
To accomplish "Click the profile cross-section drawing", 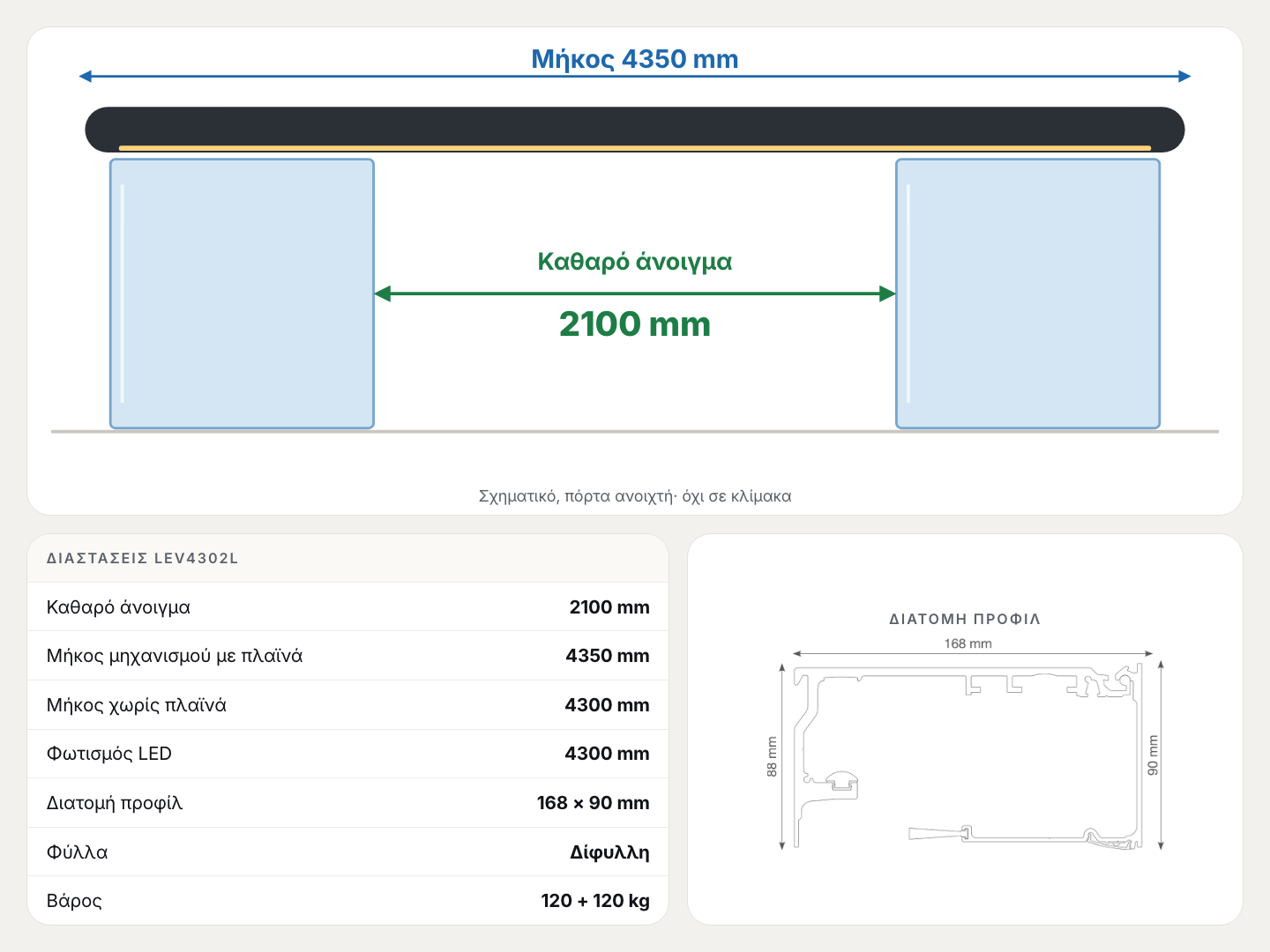I will click(968, 757).
